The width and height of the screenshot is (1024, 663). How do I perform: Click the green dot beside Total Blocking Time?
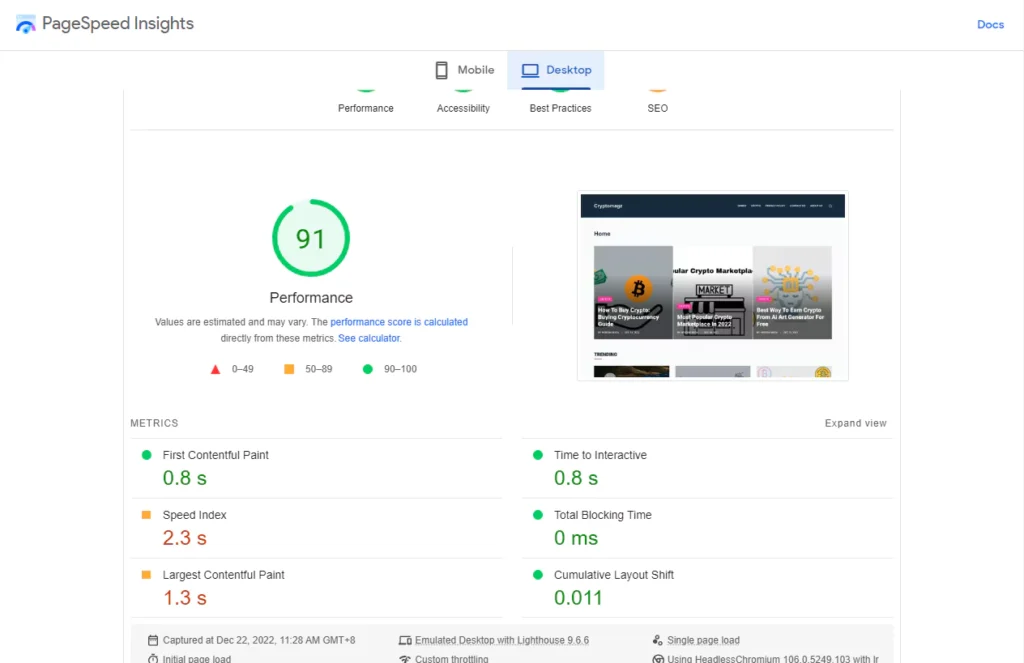pos(537,515)
